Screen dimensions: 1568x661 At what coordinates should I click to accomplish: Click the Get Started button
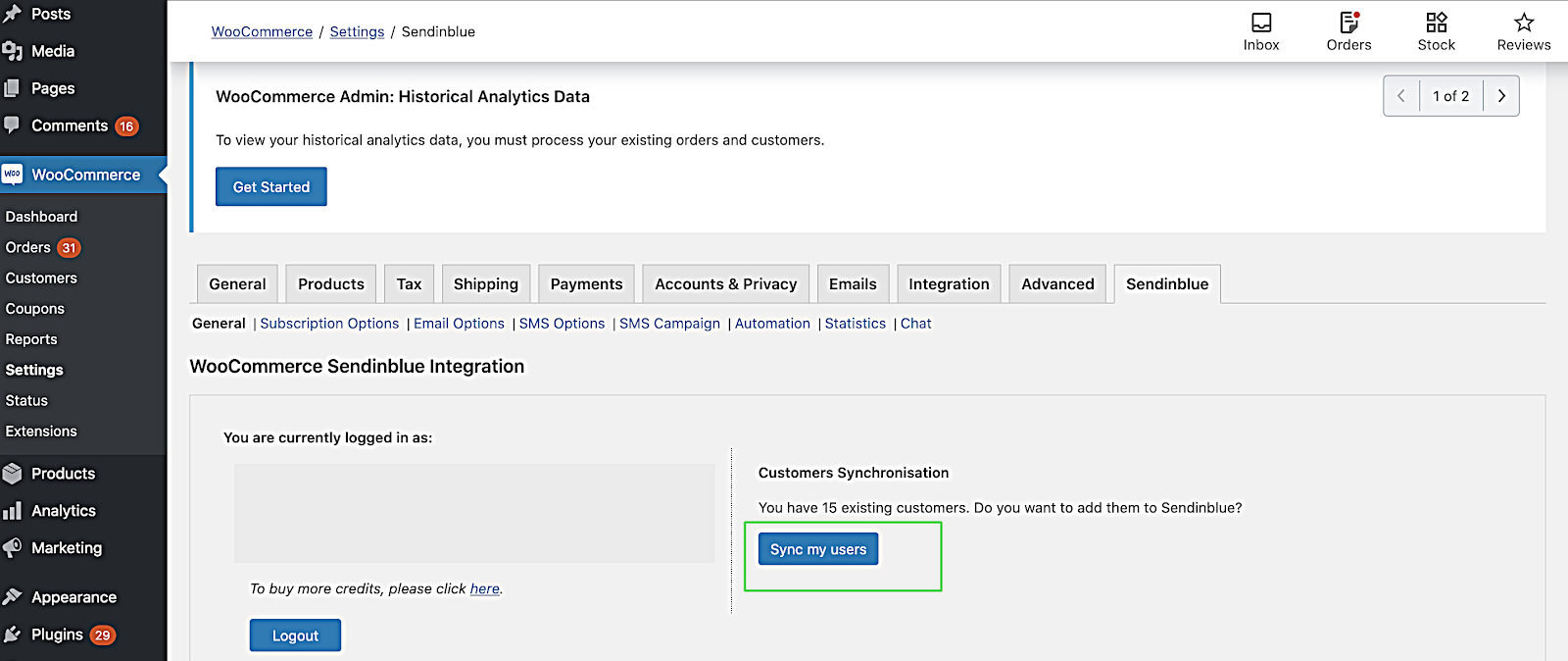pos(271,186)
